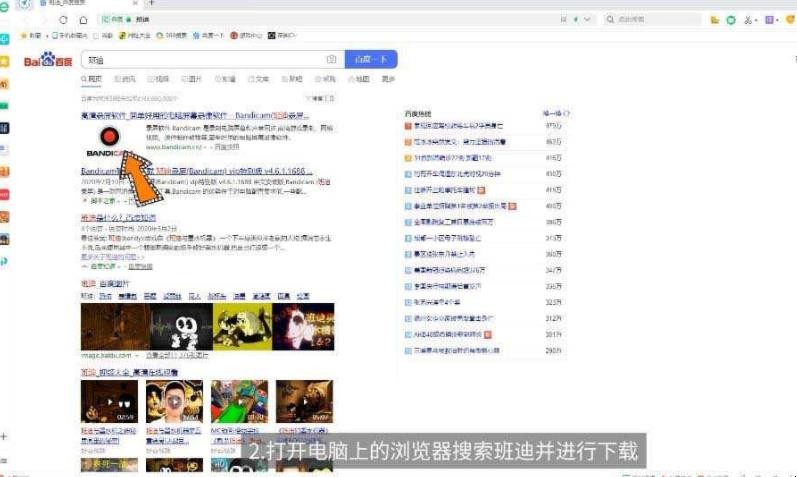Switch to the 视频 tab
The image size is (797, 477).
(158, 79)
